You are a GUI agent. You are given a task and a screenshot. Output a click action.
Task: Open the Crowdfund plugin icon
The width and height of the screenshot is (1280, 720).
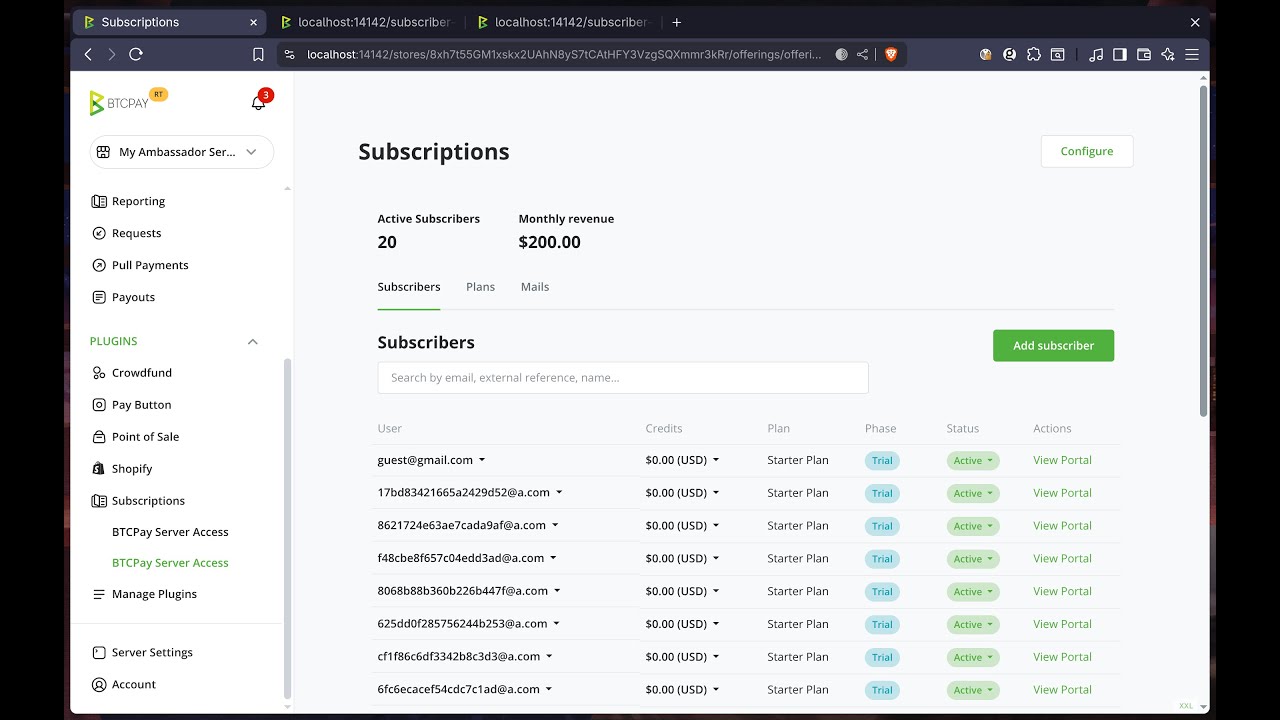pos(98,372)
